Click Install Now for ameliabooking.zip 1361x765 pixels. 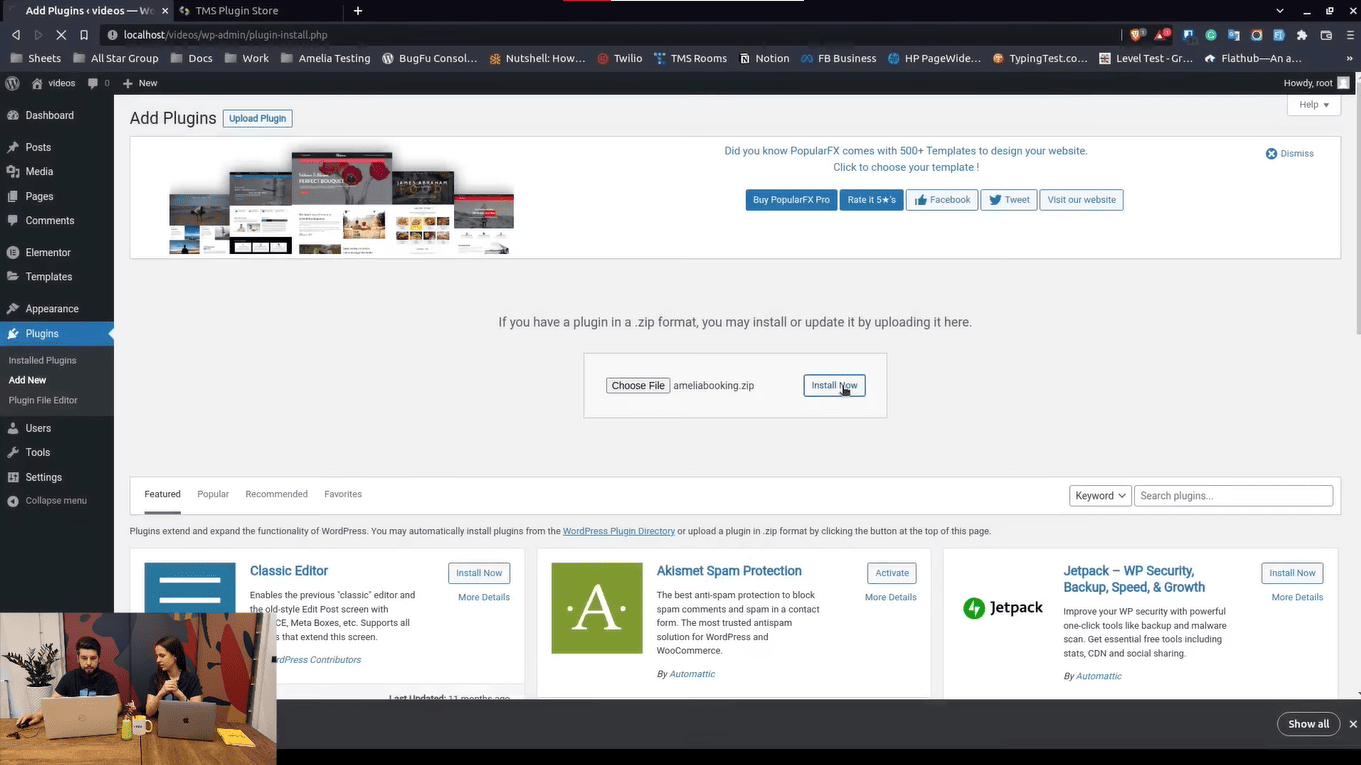[x=834, y=385]
